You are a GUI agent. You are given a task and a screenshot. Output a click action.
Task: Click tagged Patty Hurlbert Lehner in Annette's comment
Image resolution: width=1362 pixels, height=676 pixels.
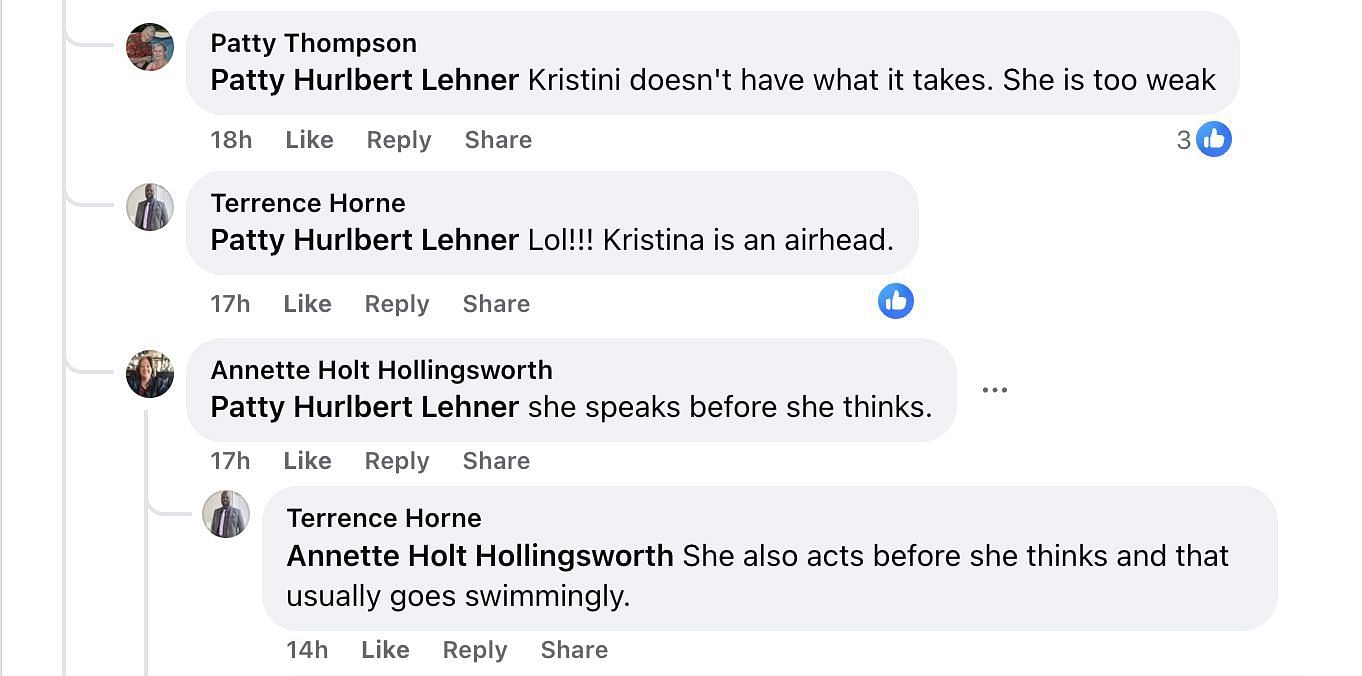[364, 407]
